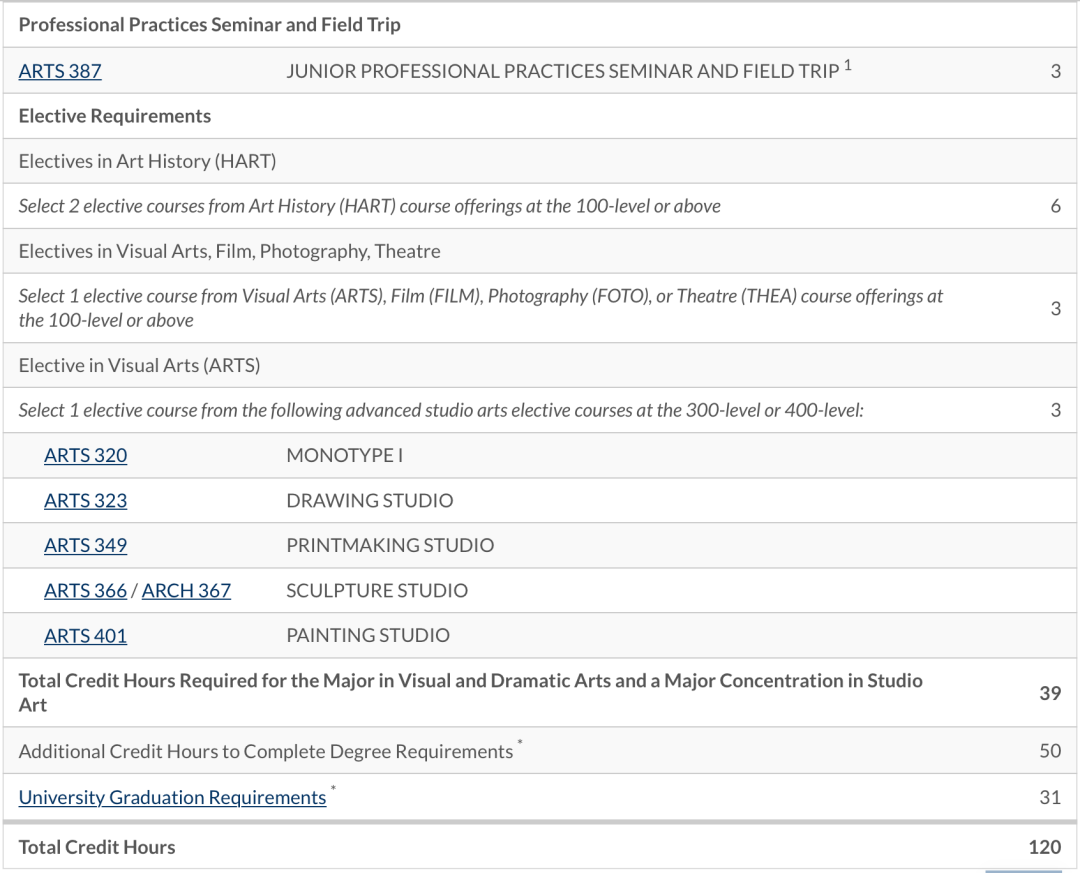Open the ARTS 387 course link
1080x873 pixels.
click(x=60, y=71)
